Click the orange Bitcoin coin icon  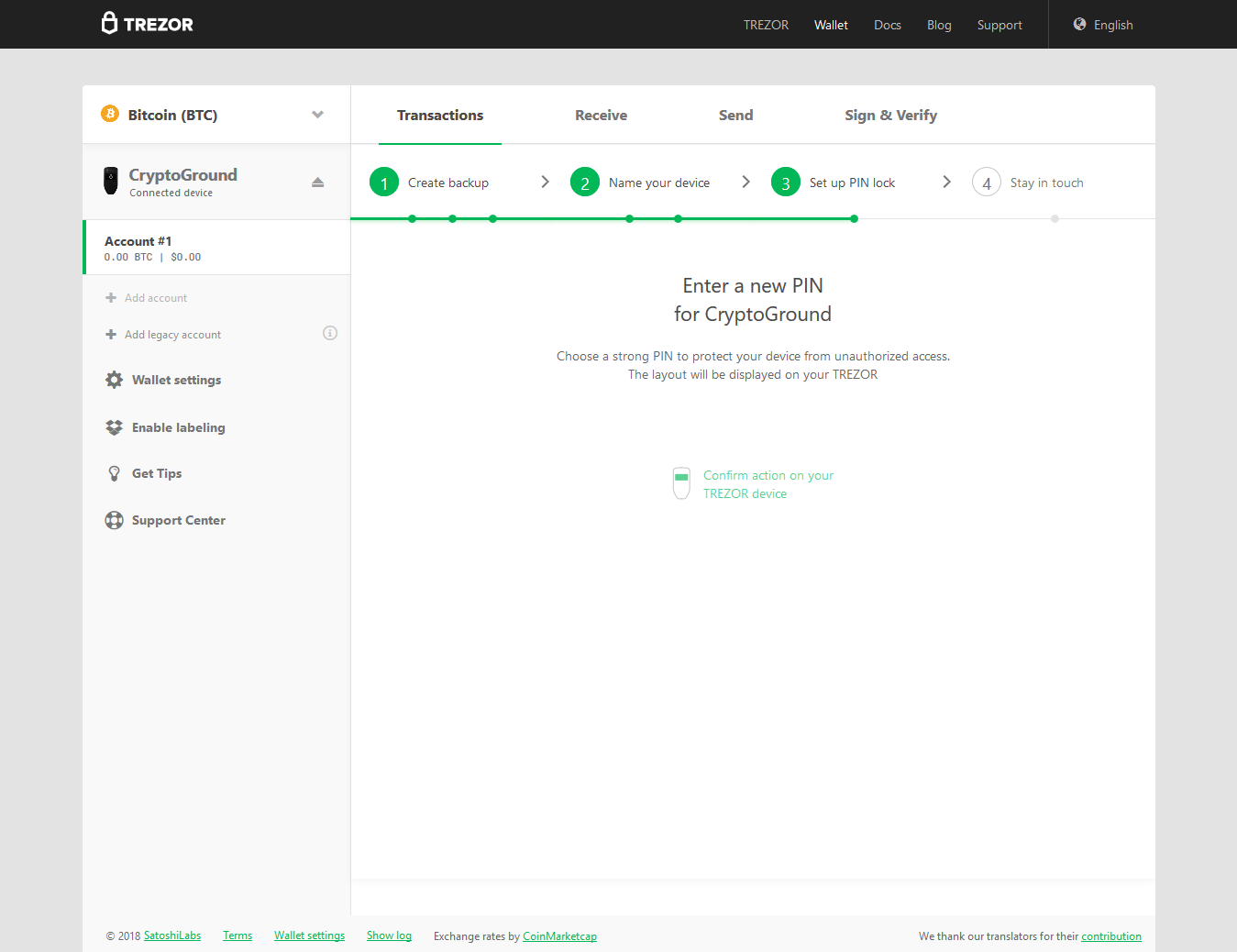110,114
